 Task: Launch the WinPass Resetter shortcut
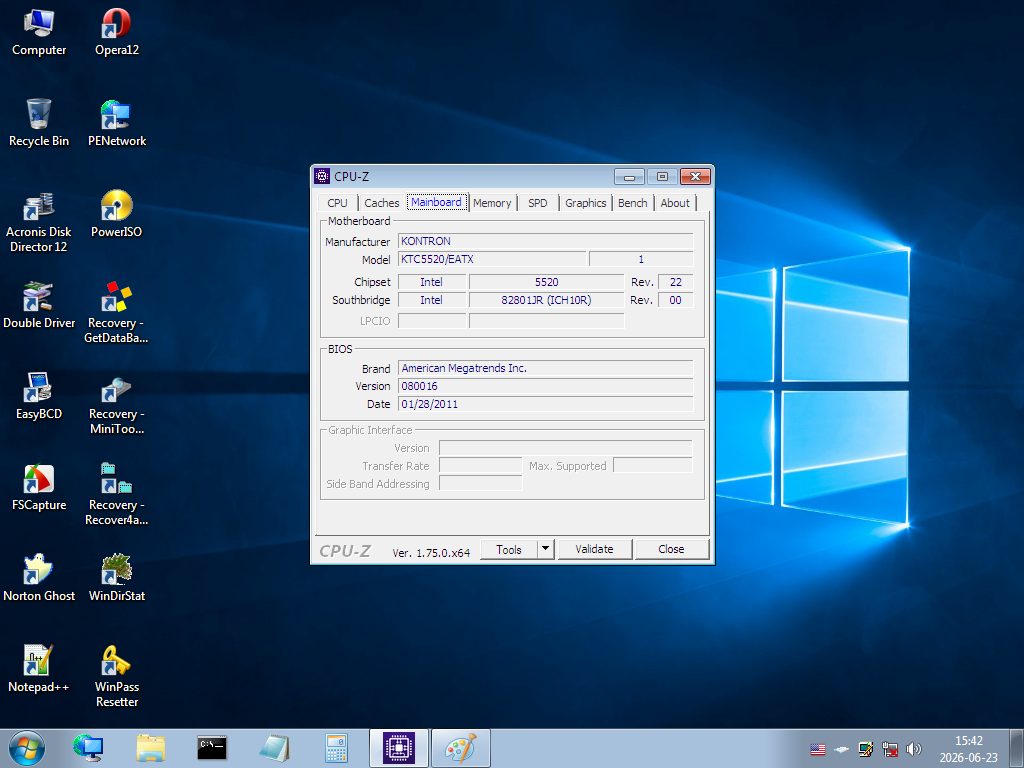(116, 676)
